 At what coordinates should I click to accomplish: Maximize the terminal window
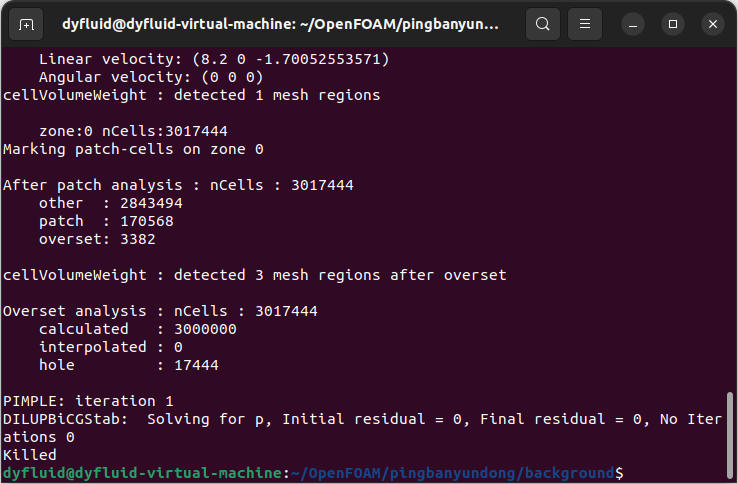(673, 24)
